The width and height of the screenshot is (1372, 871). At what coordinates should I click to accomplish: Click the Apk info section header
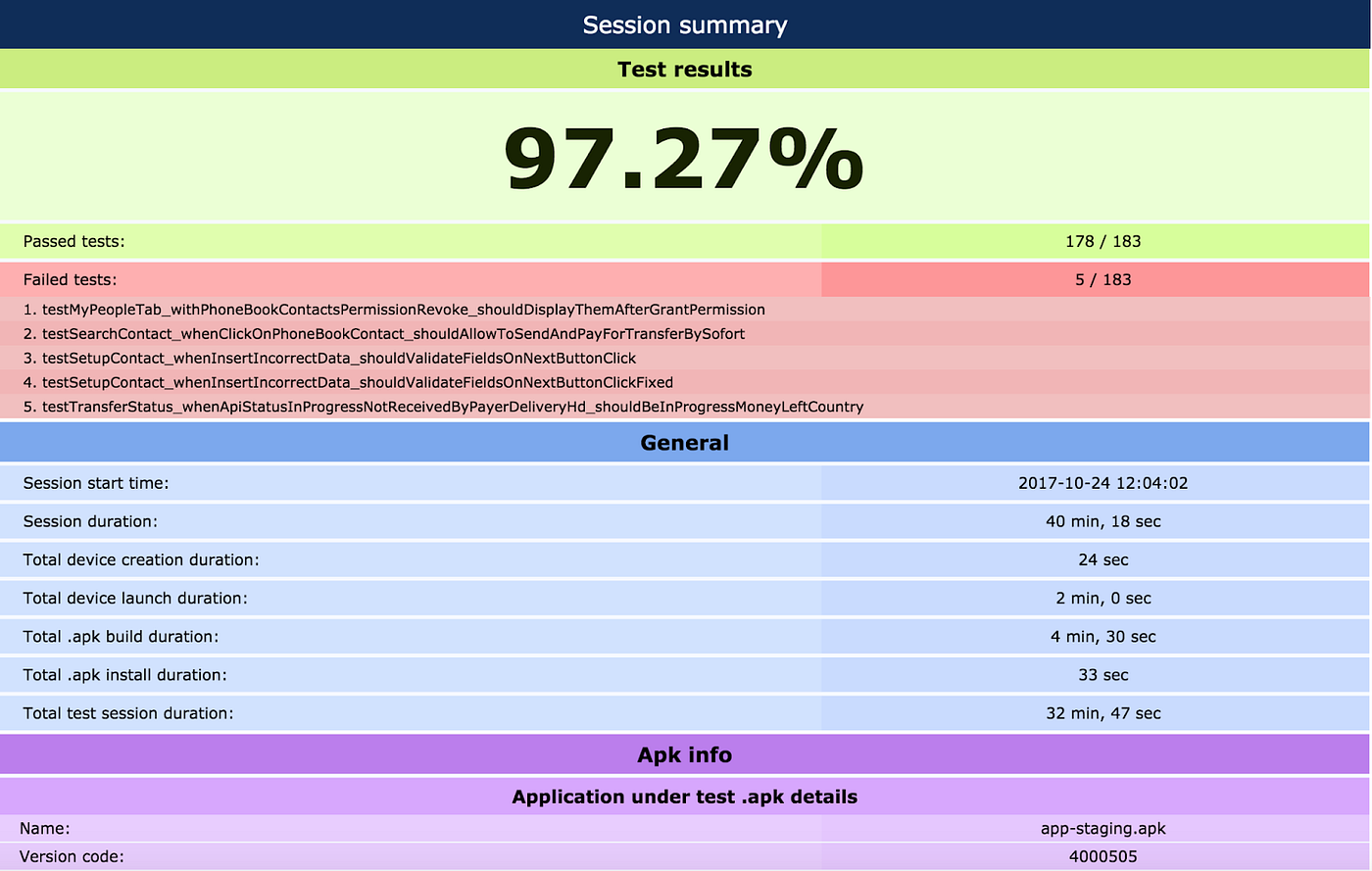(684, 754)
